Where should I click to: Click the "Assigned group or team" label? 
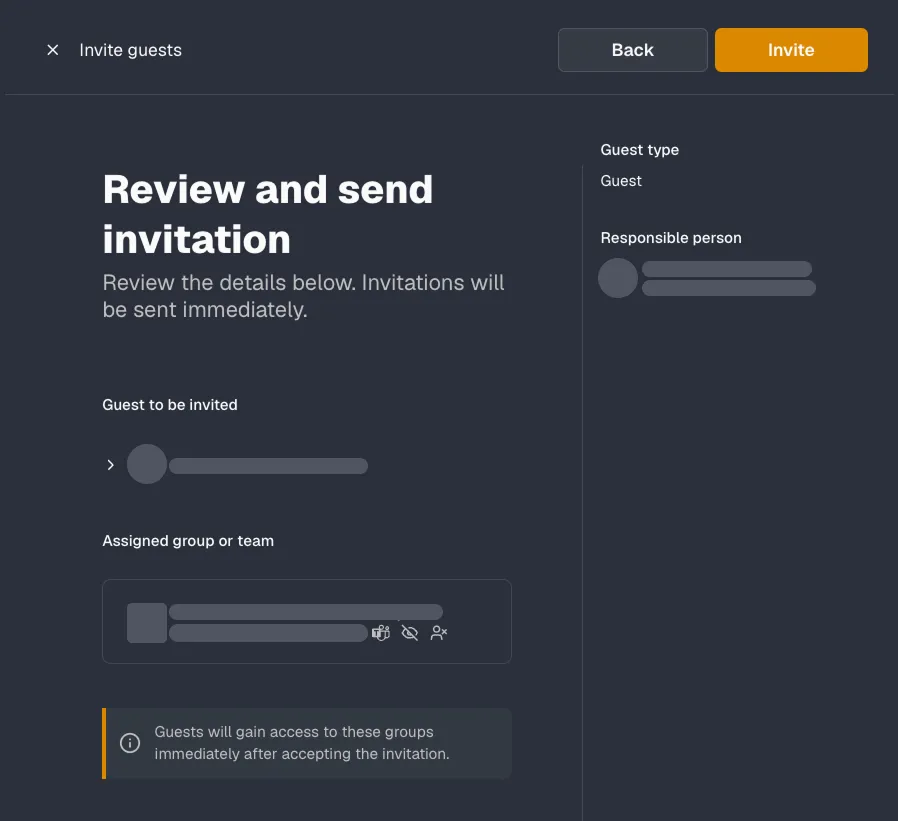(x=188, y=541)
